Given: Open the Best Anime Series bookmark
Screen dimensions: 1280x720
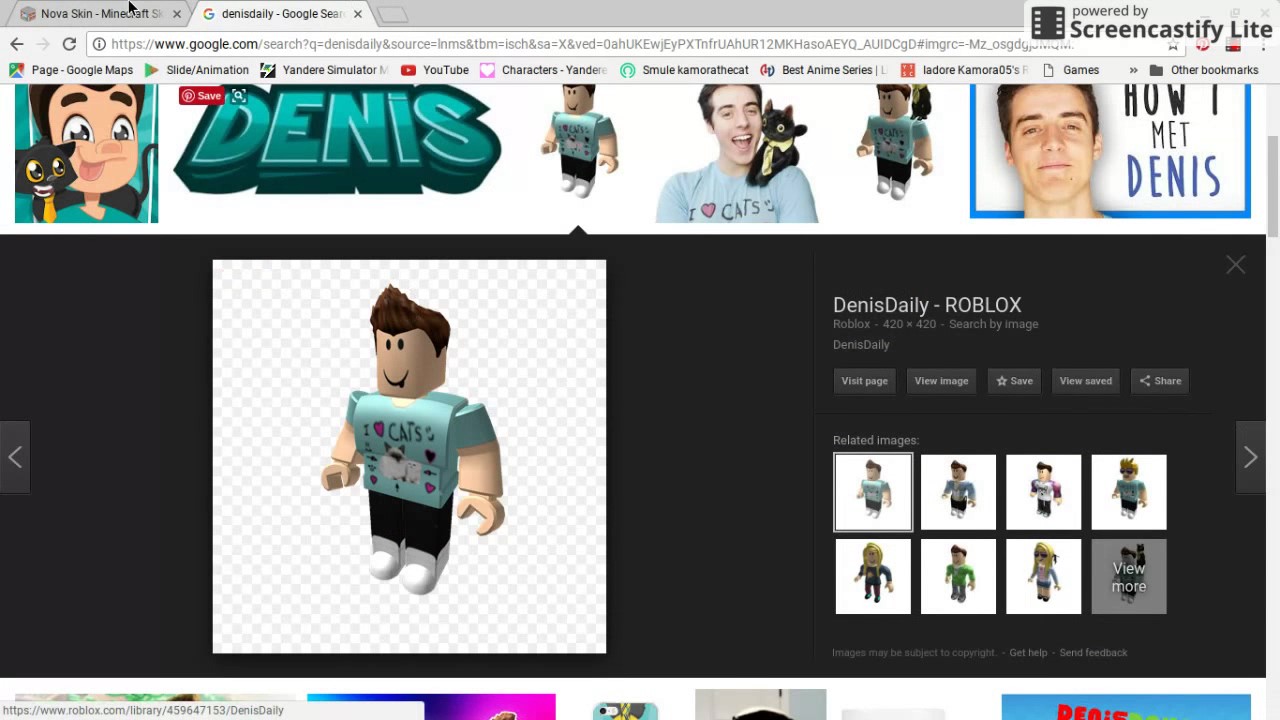Looking at the screenshot, I should 823,70.
